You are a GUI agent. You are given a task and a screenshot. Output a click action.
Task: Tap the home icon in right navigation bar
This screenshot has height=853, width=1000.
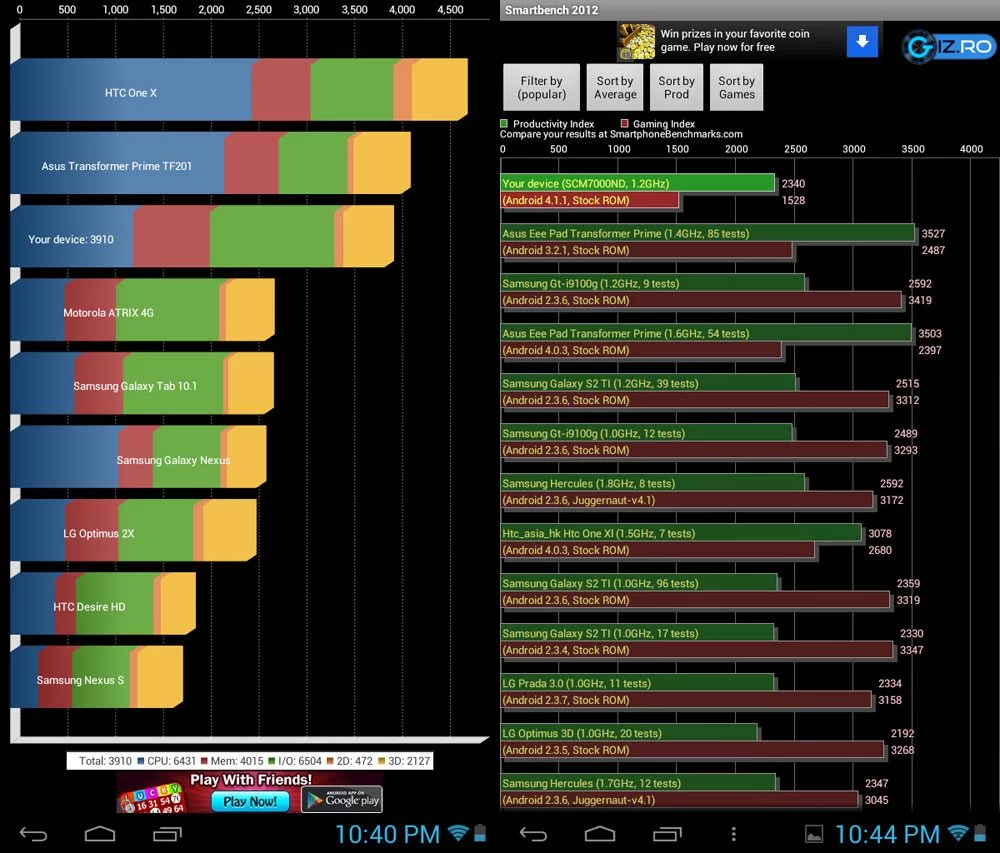pos(600,834)
